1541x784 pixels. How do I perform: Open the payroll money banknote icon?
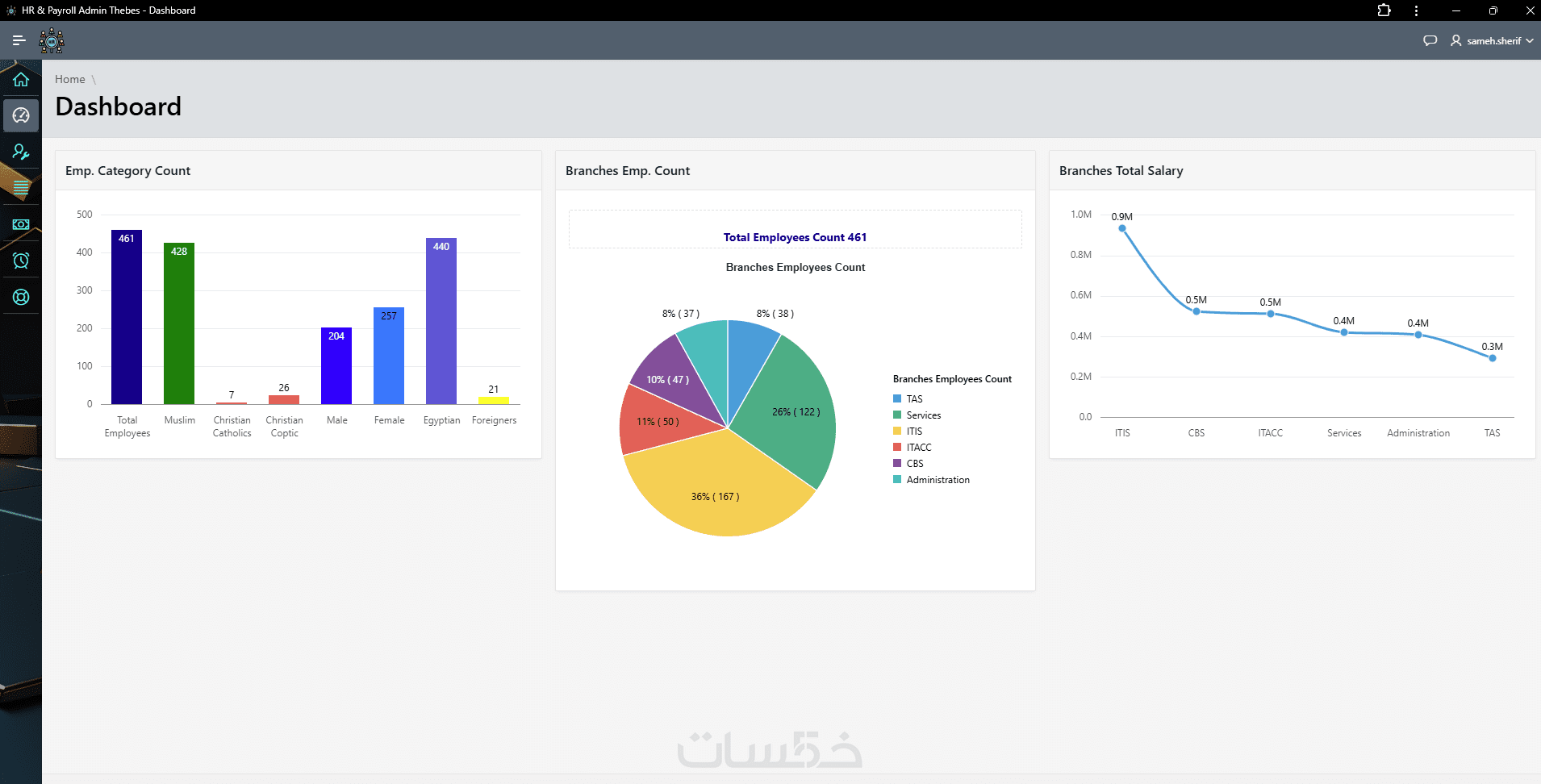pyautogui.click(x=21, y=224)
